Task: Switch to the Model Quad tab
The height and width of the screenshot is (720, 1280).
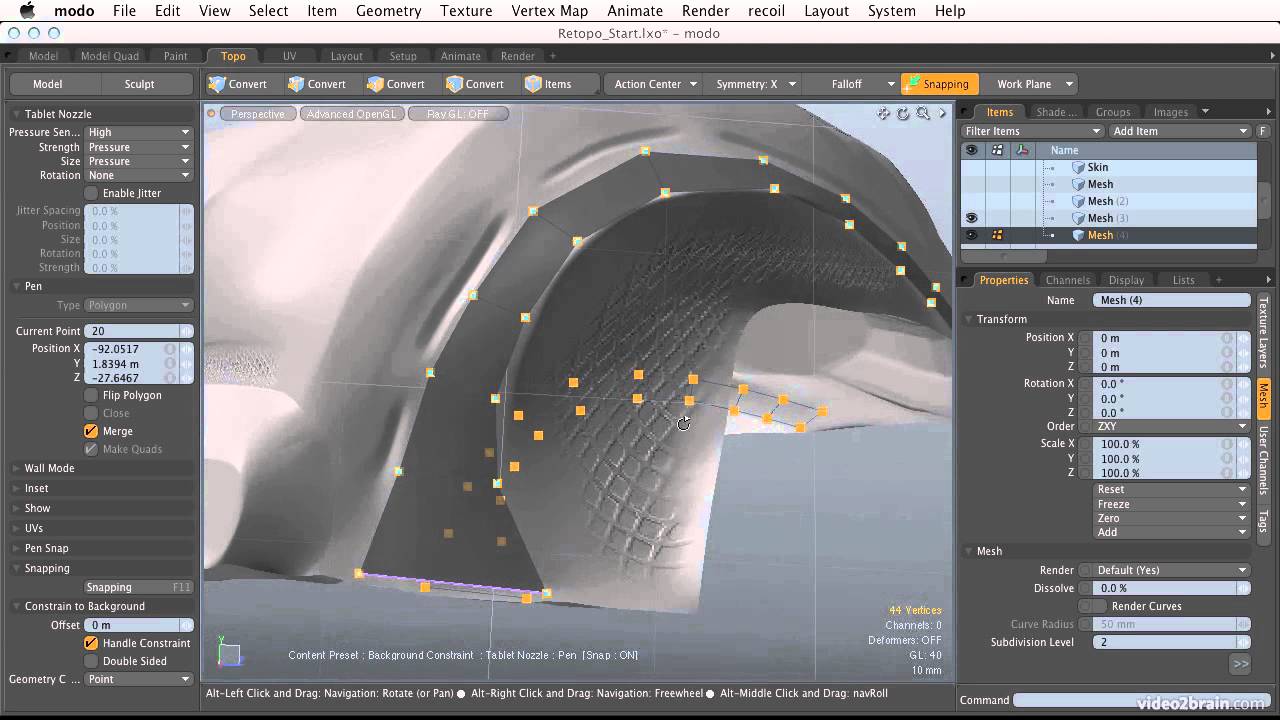Action: (x=109, y=56)
